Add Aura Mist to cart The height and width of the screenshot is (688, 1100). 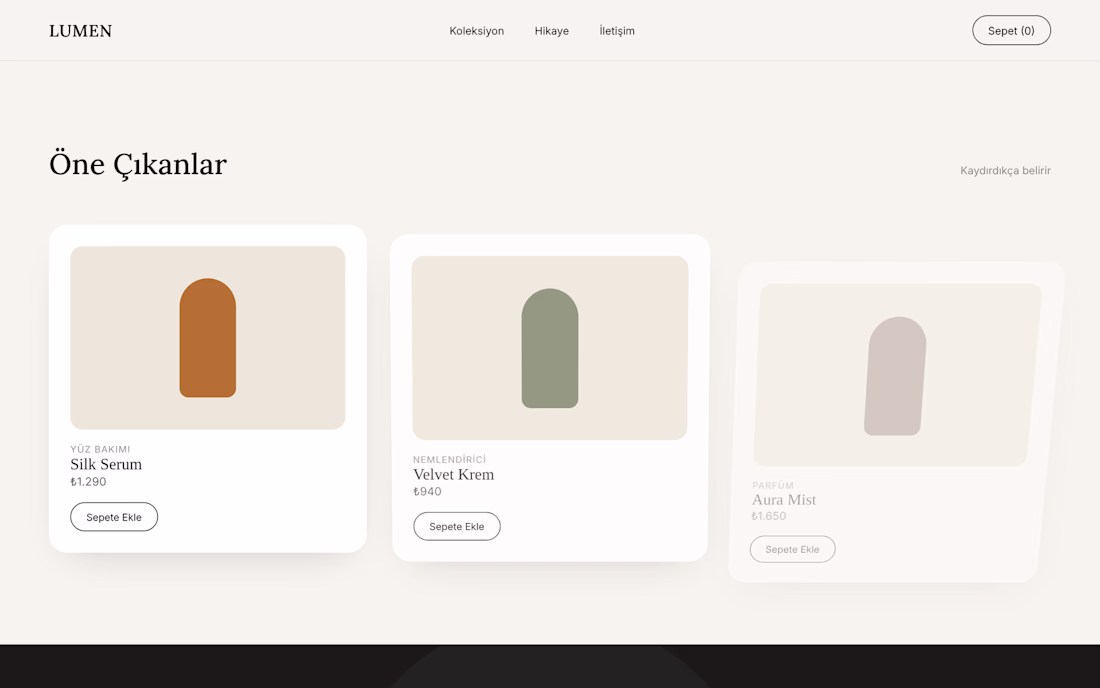[792, 549]
